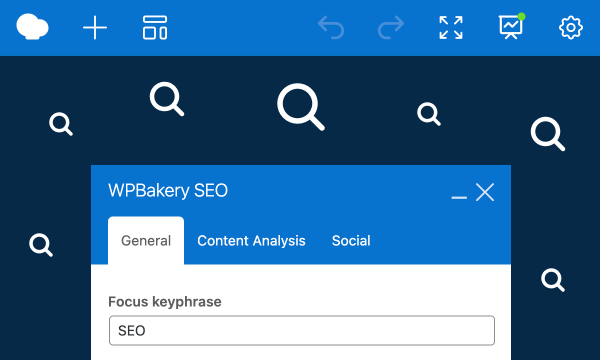This screenshot has height=360, width=600.
Task: Select the General tab
Action: tap(146, 241)
